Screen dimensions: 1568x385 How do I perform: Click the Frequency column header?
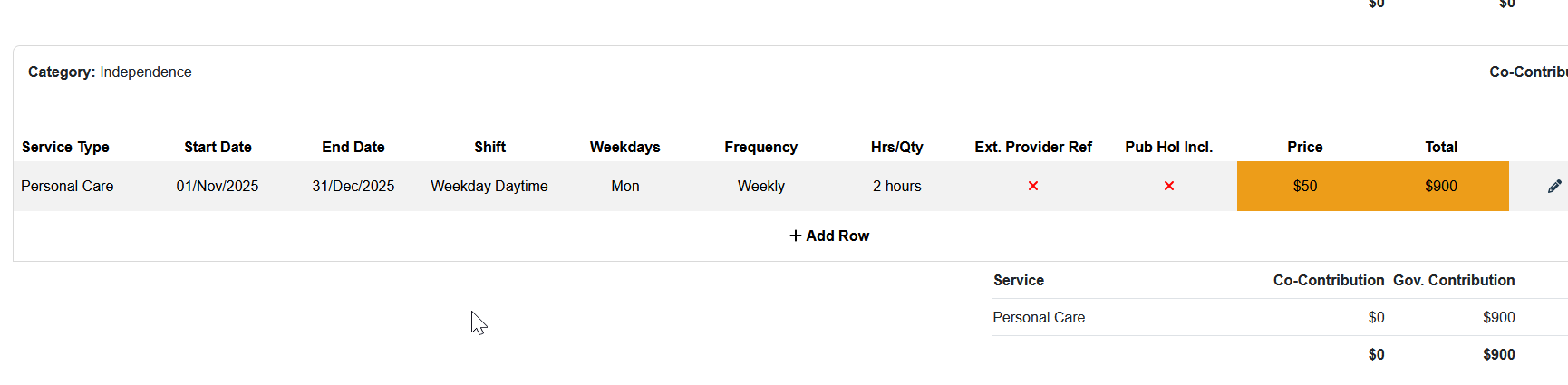tap(760, 147)
